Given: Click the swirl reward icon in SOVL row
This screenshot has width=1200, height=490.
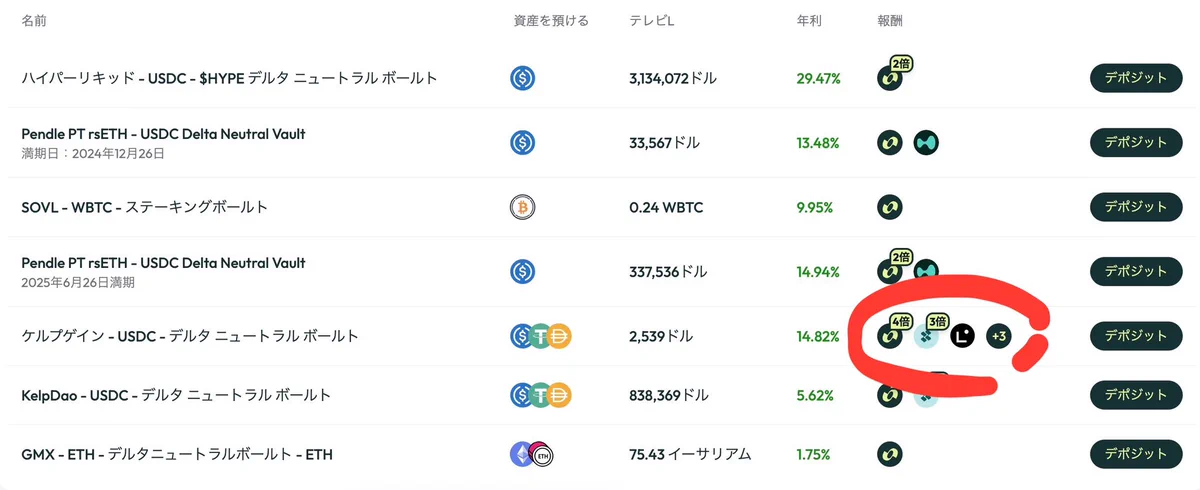Looking at the screenshot, I should (x=890, y=207).
